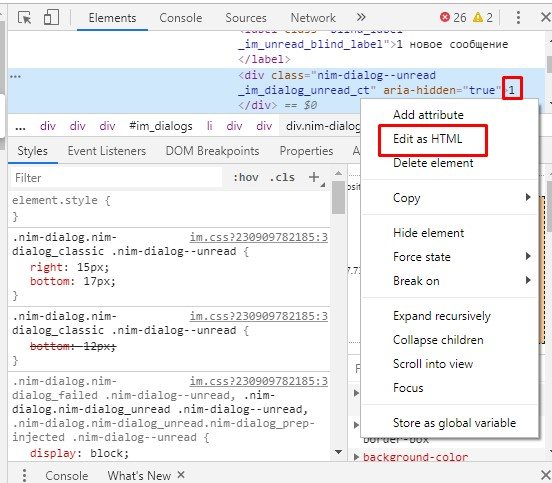Image resolution: width=552 pixels, height=483 pixels.
Task: Choose Delete element
Action: pyautogui.click(x=449, y=163)
